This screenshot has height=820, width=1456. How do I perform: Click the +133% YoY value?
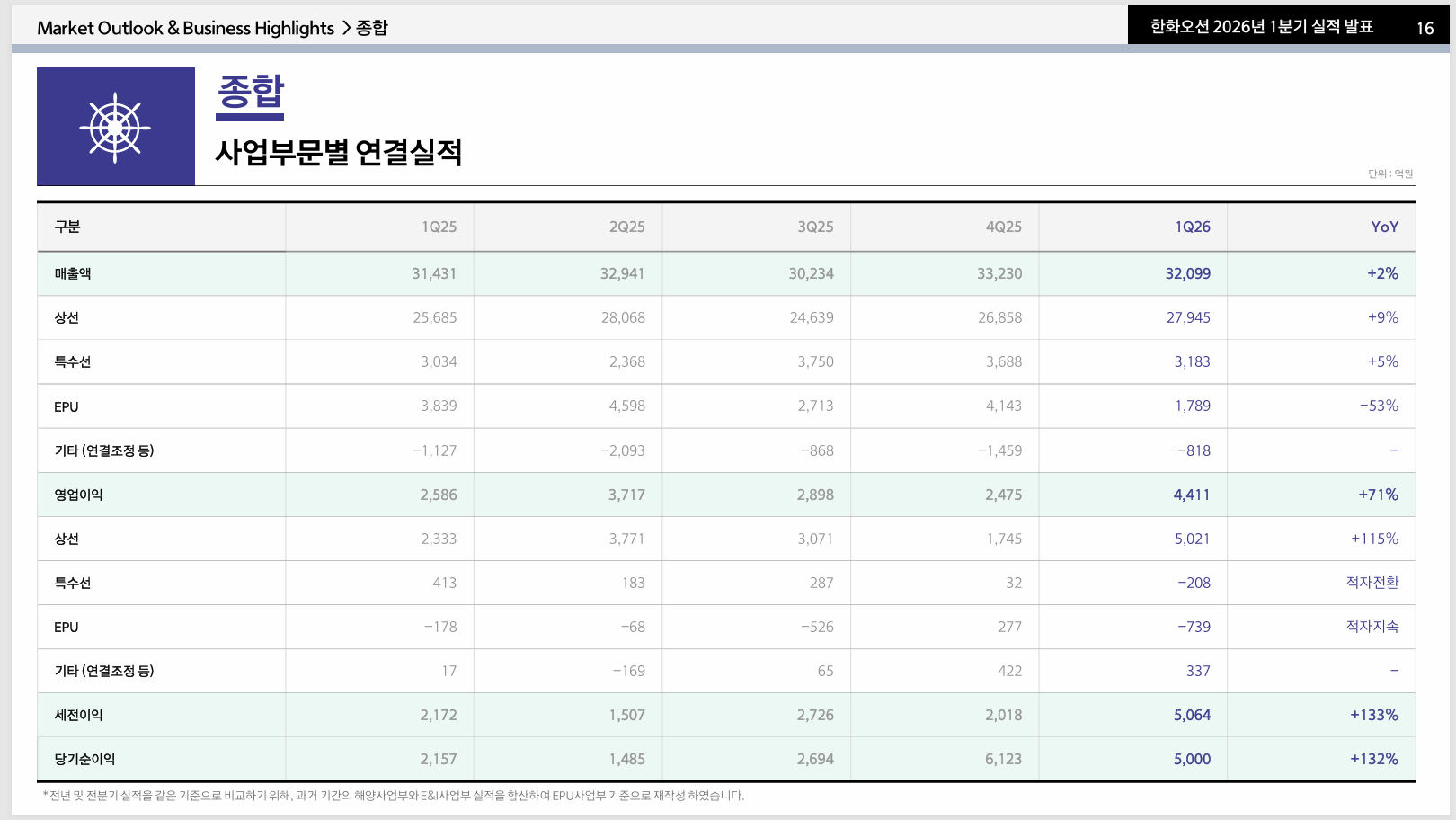(x=1374, y=715)
